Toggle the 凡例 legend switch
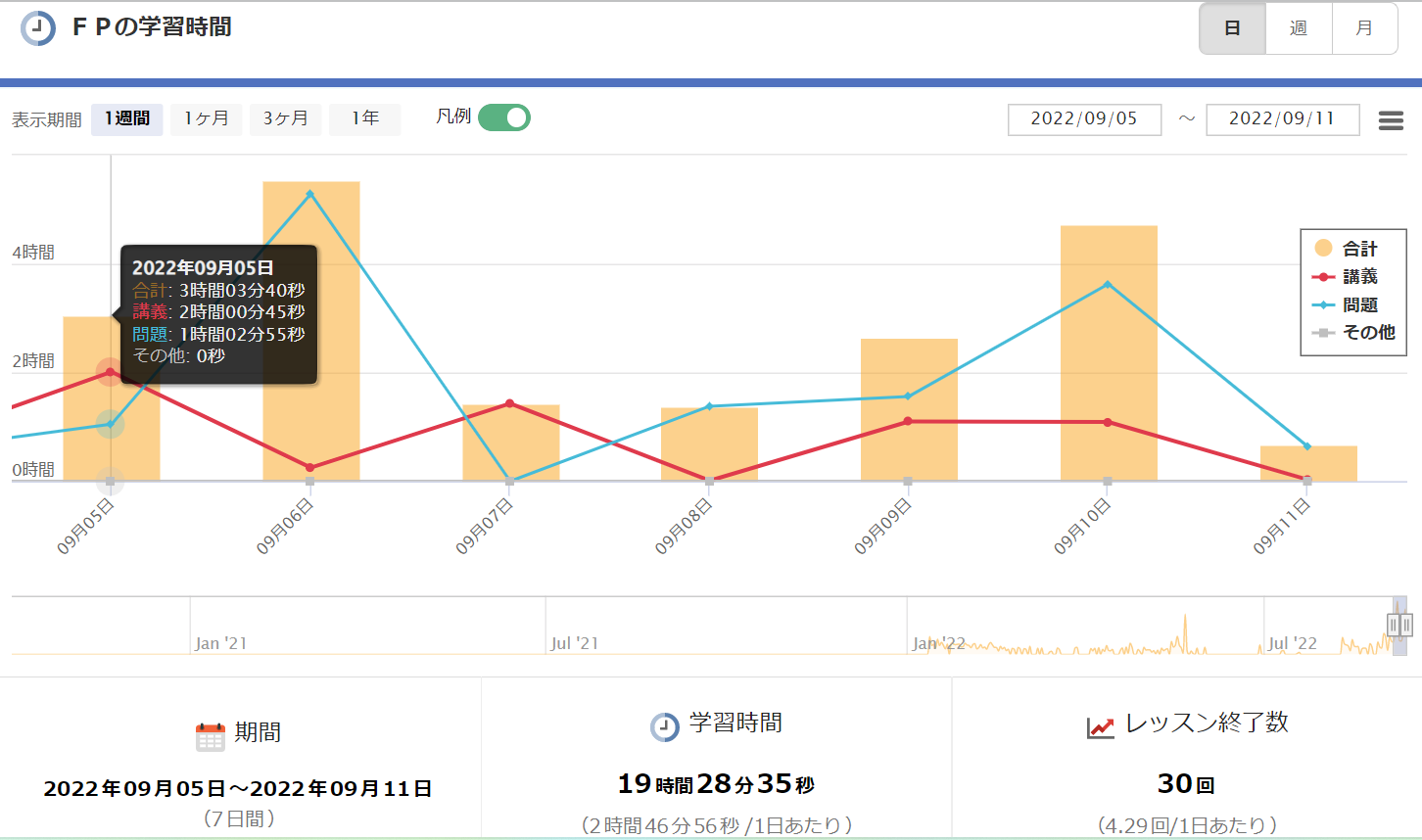This screenshot has width=1422, height=840. click(504, 118)
